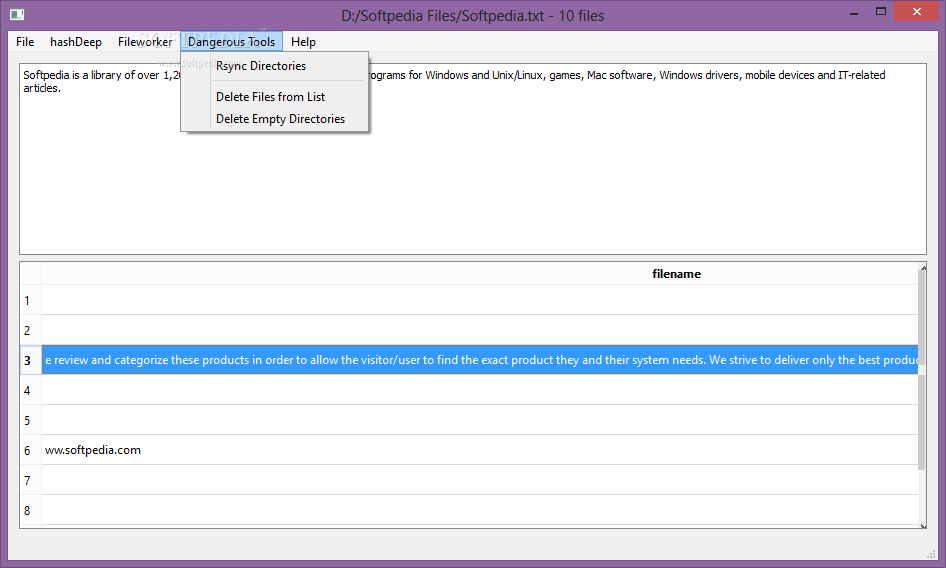Open the File menu
This screenshot has height=568, width=946.
(25, 42)
